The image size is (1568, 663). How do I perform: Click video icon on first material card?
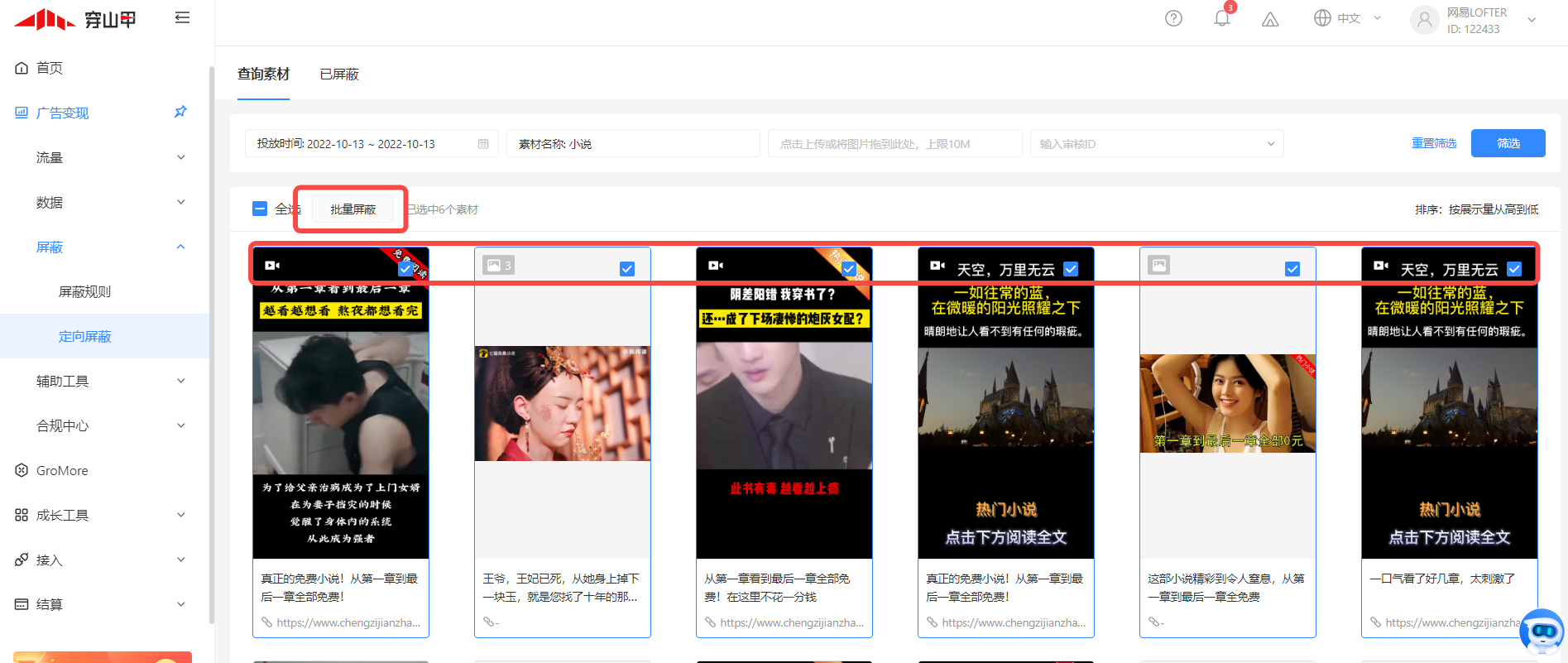[272, 265]
